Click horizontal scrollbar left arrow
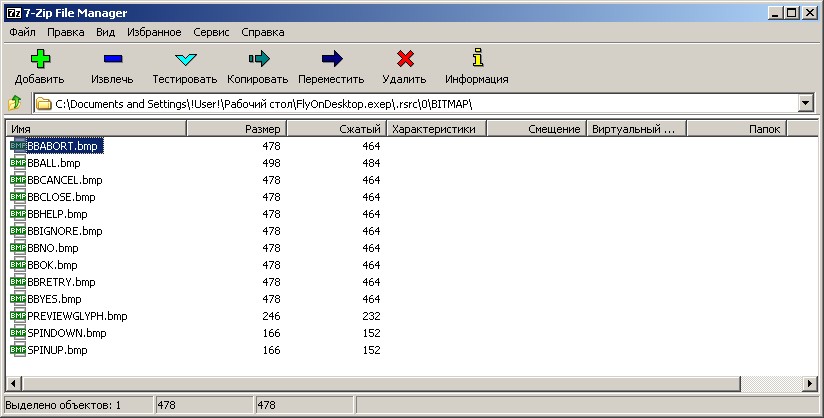Image resolution: width=824 pixels, height=418 pixels. pos(14,384)
